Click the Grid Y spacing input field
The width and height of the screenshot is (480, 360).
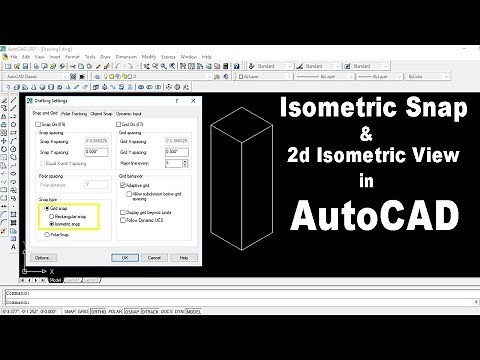coord(177,152)
